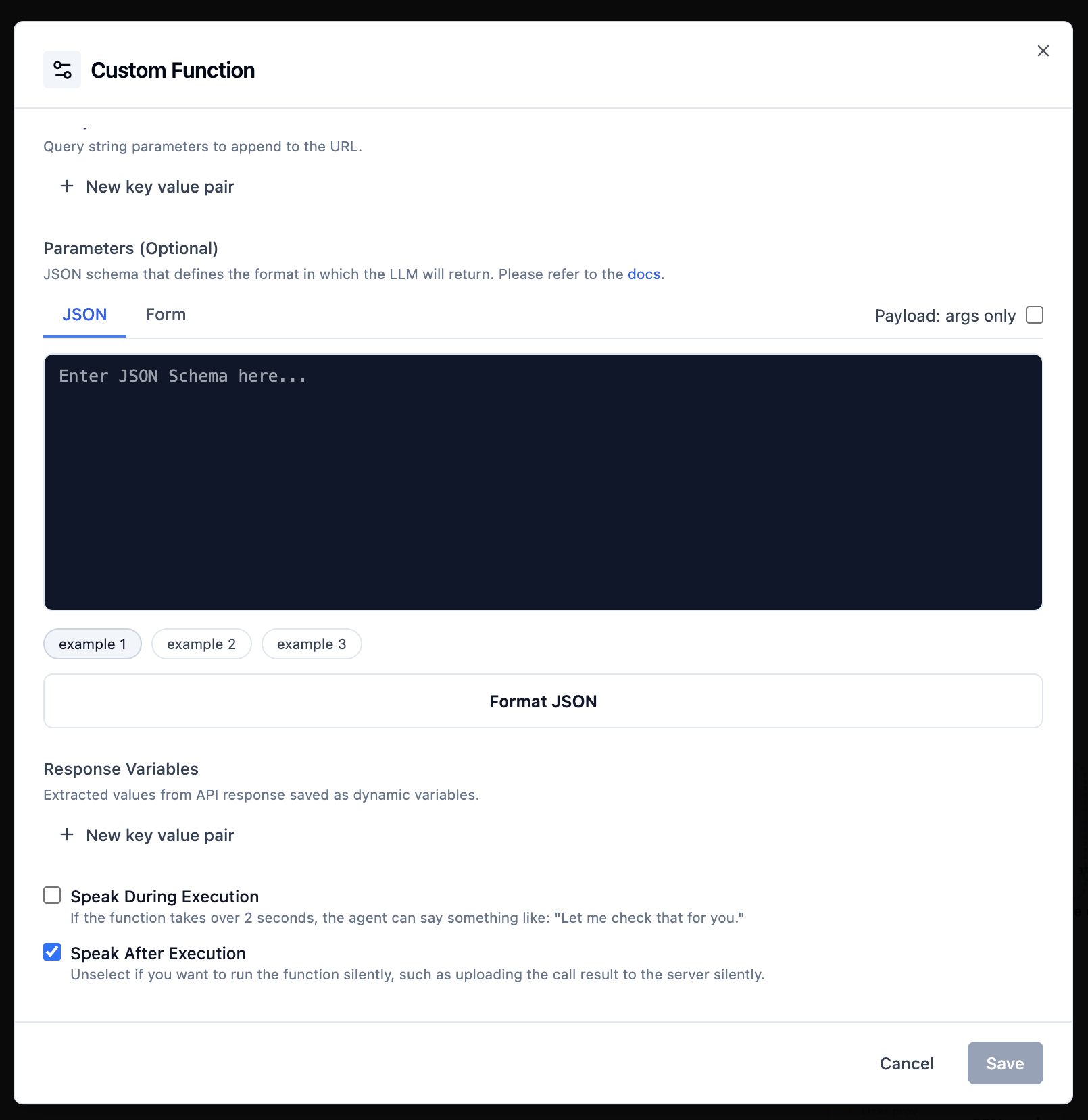Enable Speak During Execution

(51, 896)
